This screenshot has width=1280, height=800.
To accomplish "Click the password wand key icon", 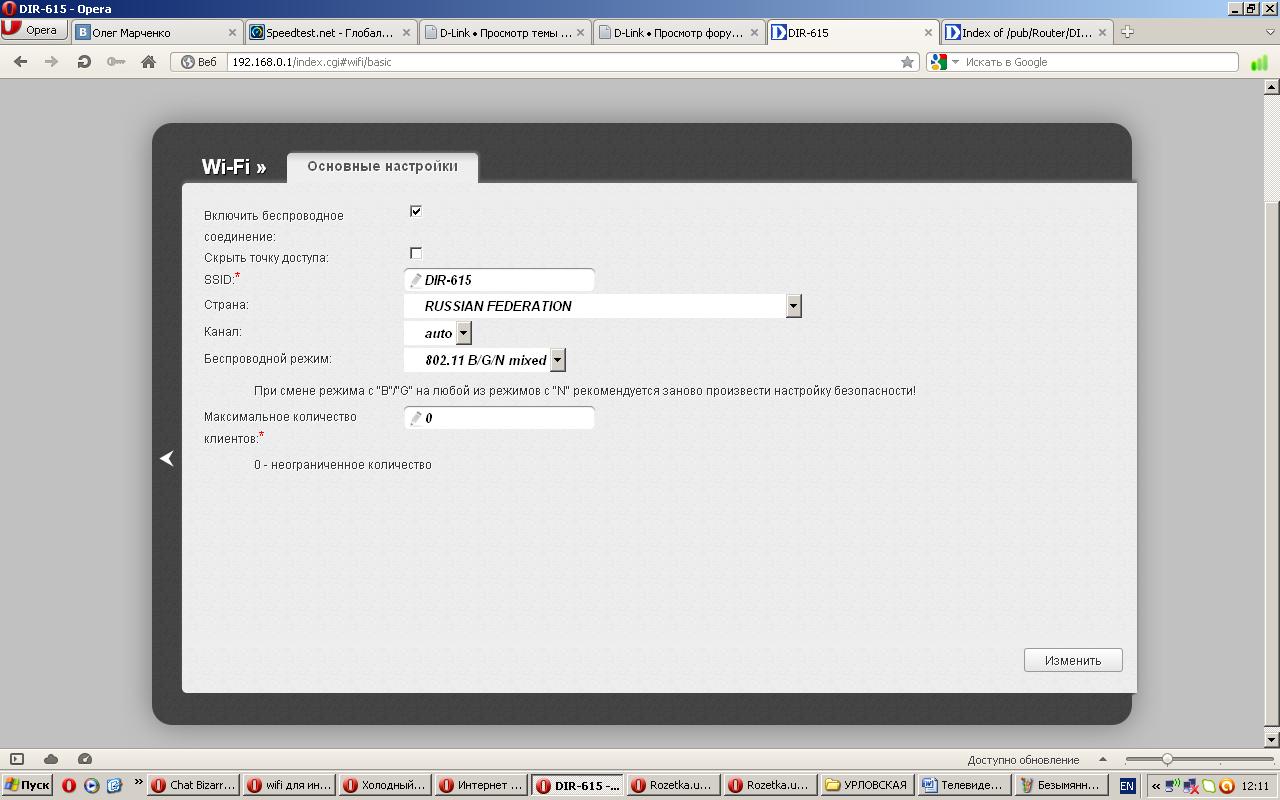I will click(116, 62).
